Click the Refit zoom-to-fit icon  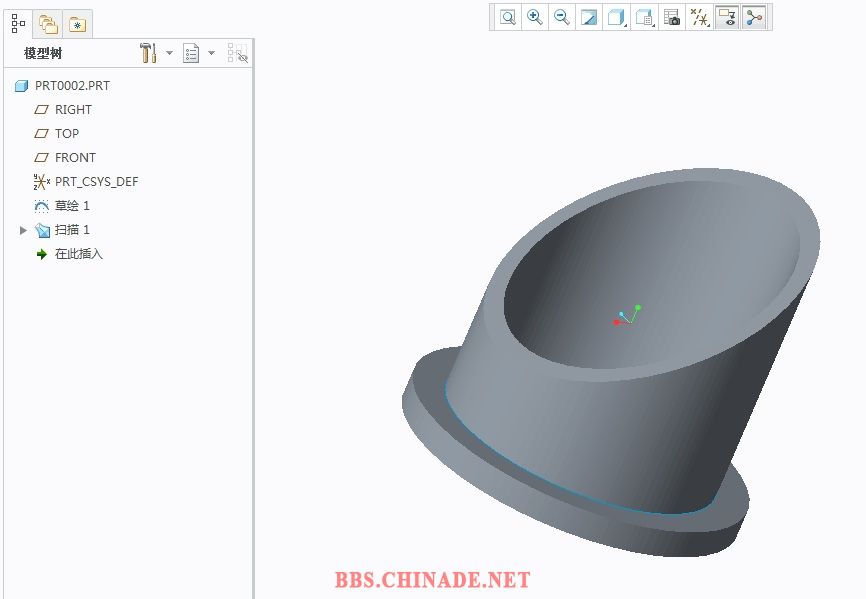point(508,17)
